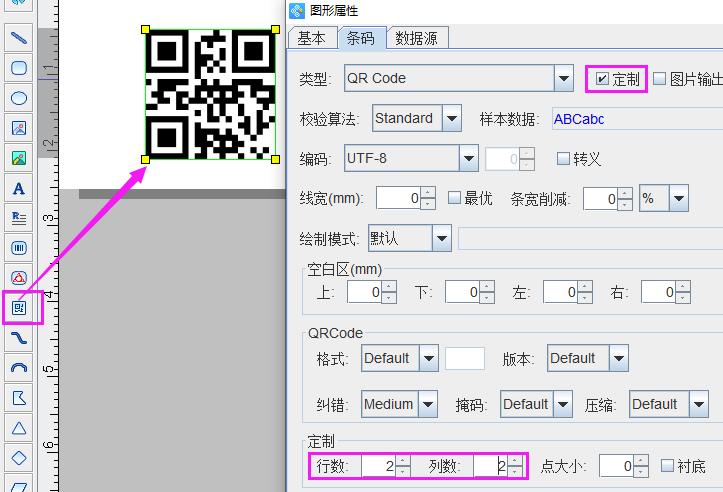Select the QR code on canvas
This screenshot has height=492, width=723.
click(x=210, y=95)
